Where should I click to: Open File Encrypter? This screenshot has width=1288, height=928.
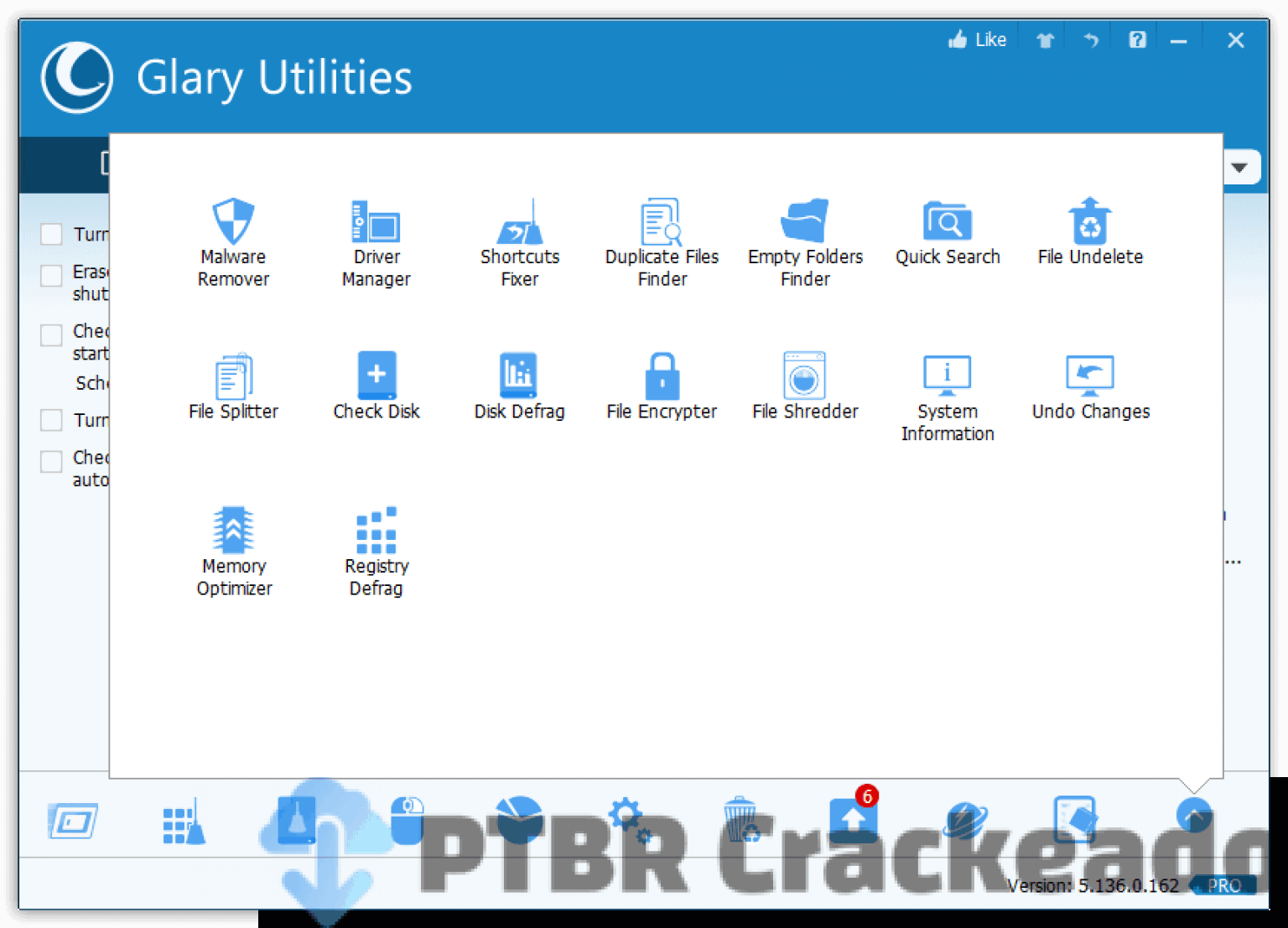tap(662, 387)
